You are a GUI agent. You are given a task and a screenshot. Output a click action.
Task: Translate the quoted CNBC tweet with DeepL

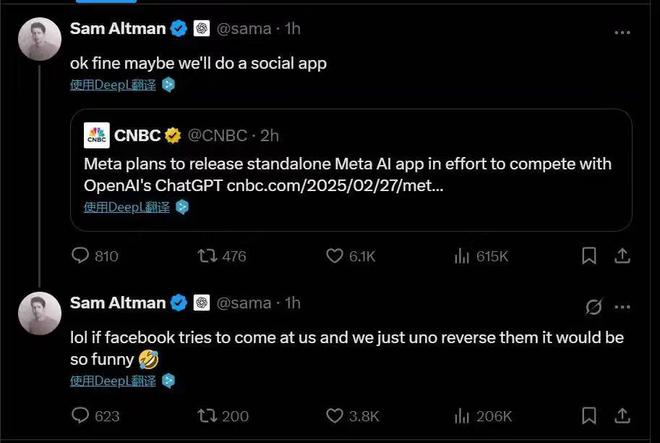click(x=127, y=207)
